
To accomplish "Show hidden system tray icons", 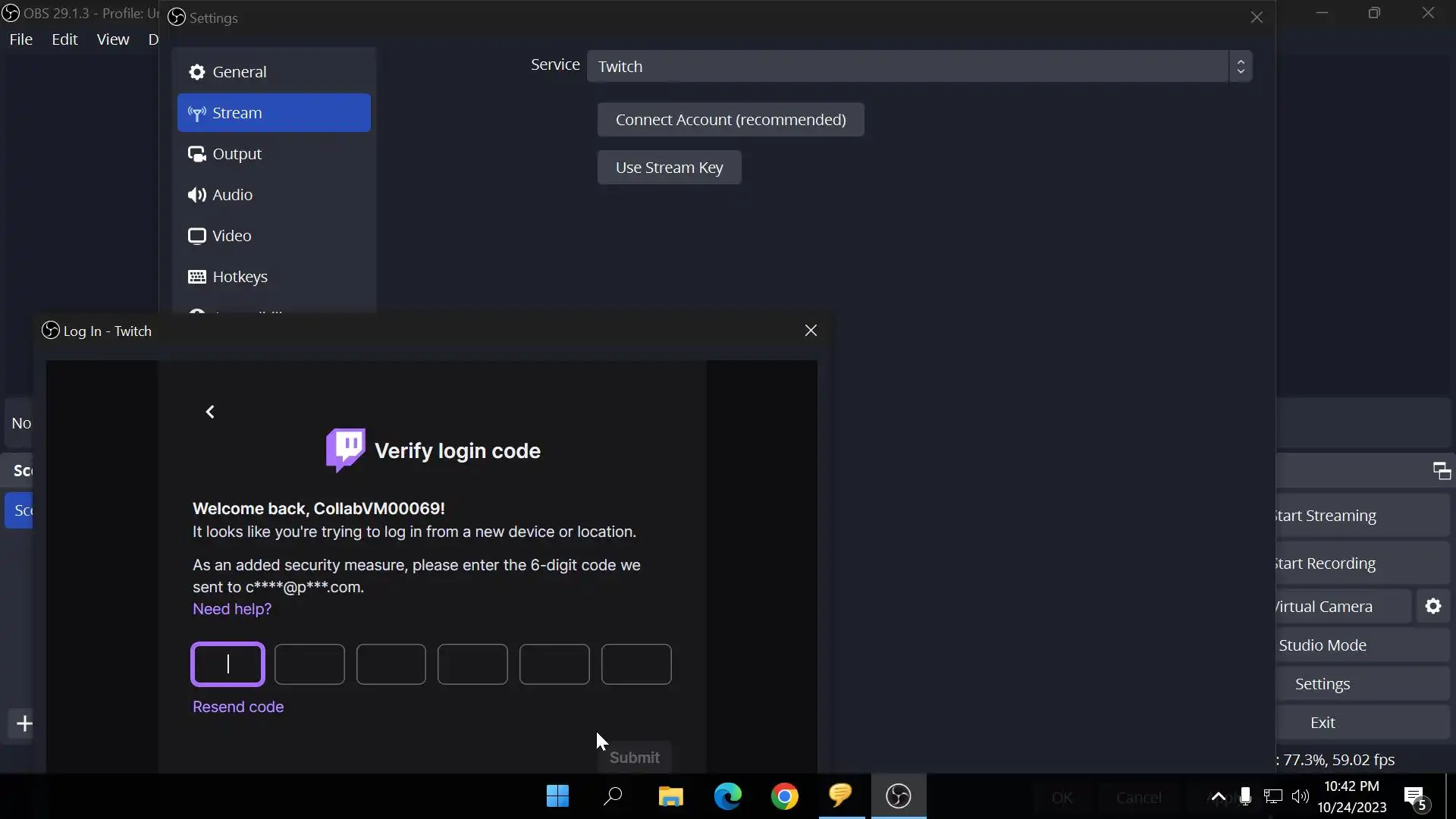I will coord(1218,796).
